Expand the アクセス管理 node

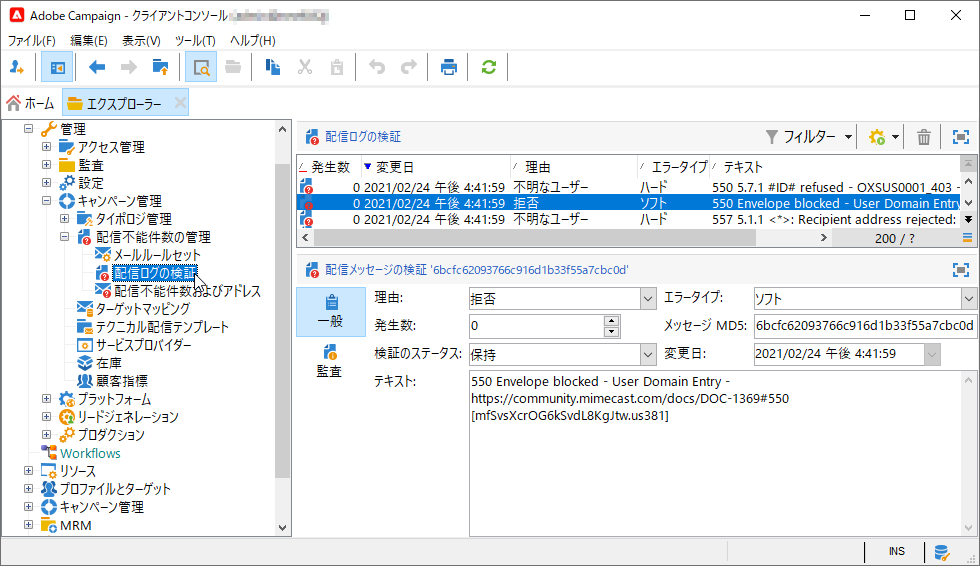click(x=46, y=147)
